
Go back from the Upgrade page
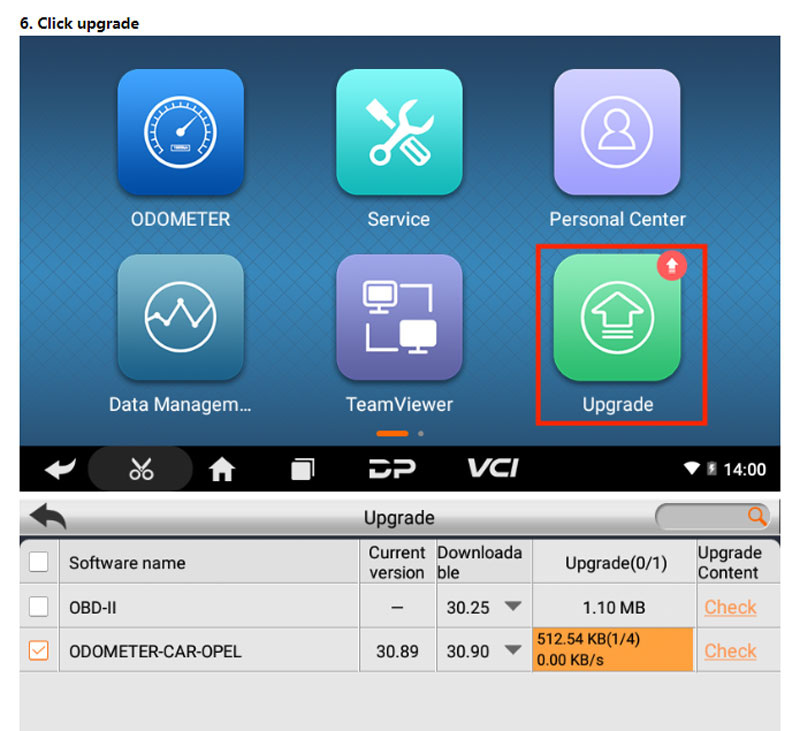coord(48,516)
